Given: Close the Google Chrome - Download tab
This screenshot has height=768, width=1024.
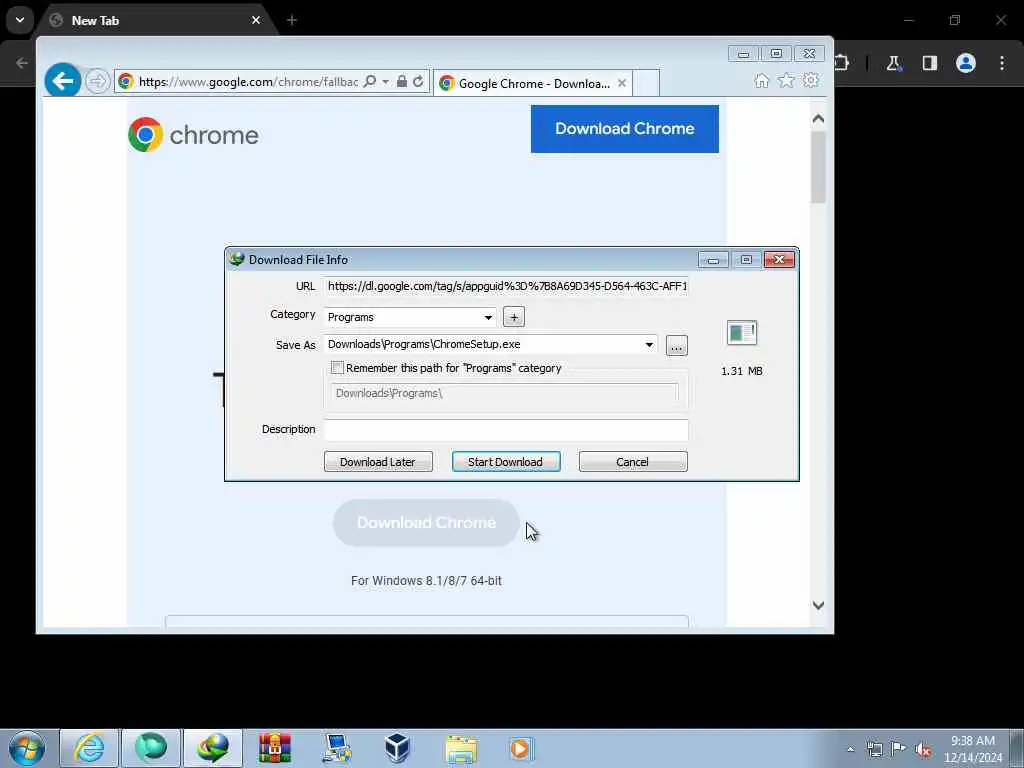Looking at the screenshot, I should click(x=622, y=83).
